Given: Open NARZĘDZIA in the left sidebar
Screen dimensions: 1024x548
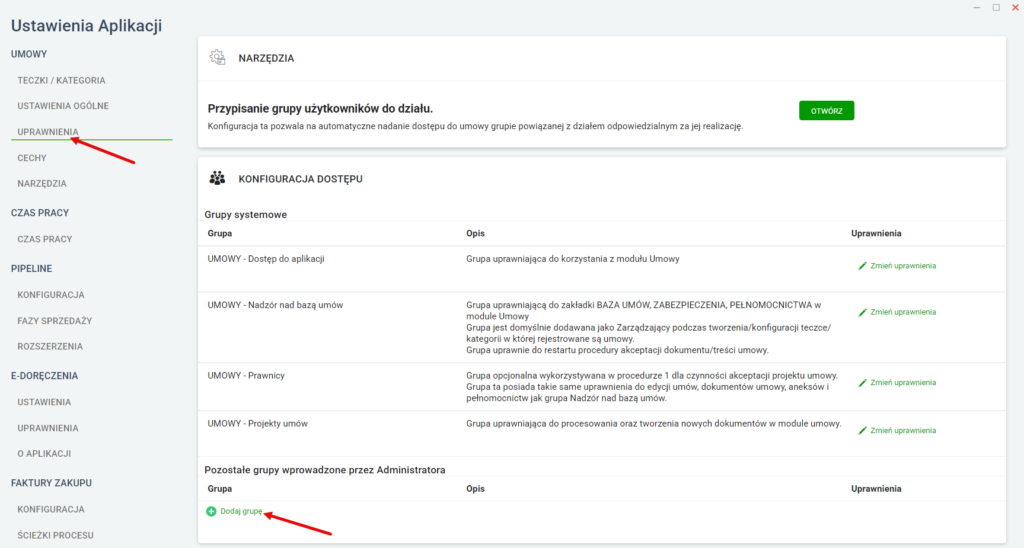Looking at the screenshot, I should tap(42, 184).
